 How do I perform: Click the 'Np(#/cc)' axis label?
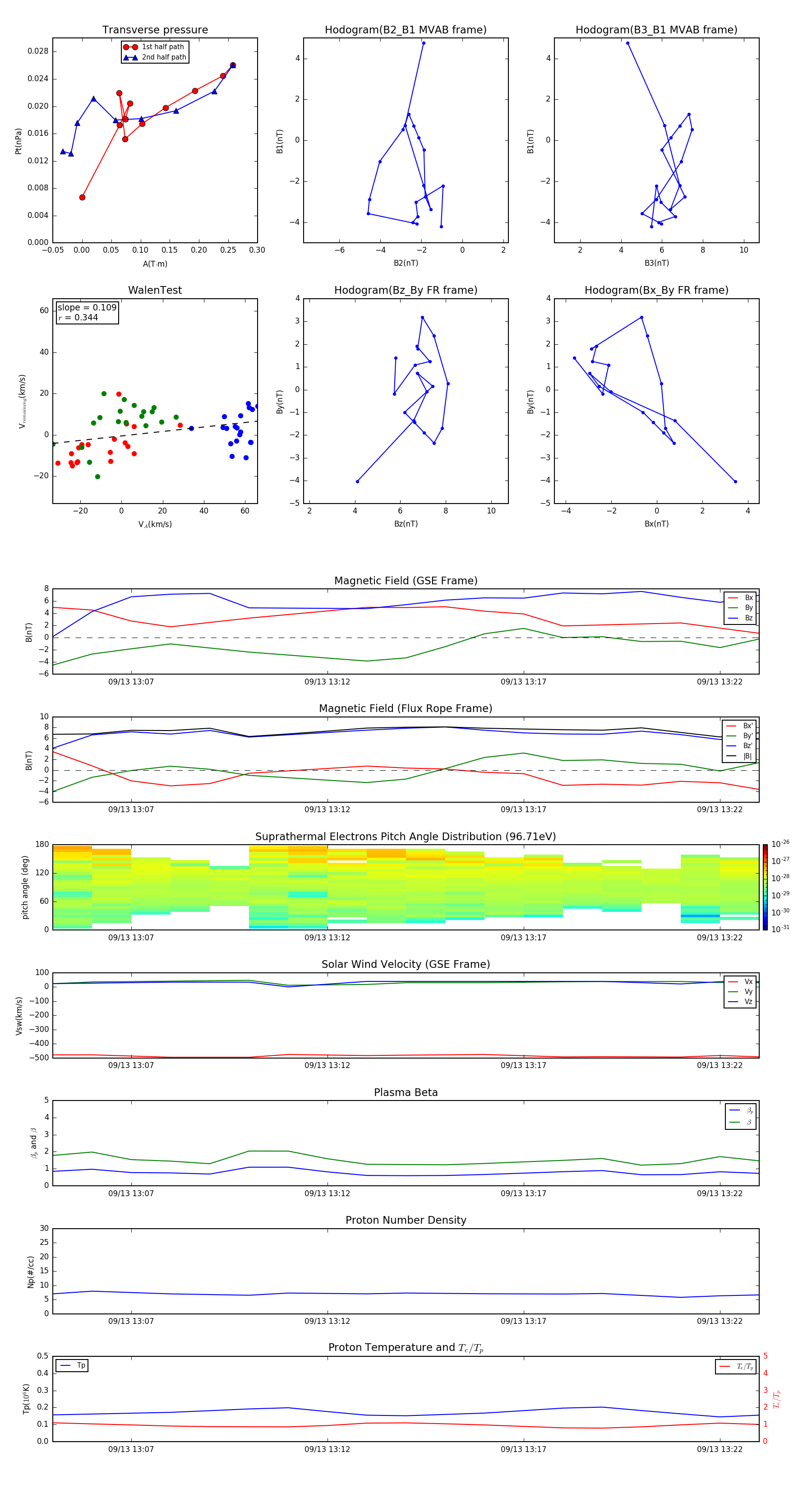pyautogui.click(x=31, y=1271)
